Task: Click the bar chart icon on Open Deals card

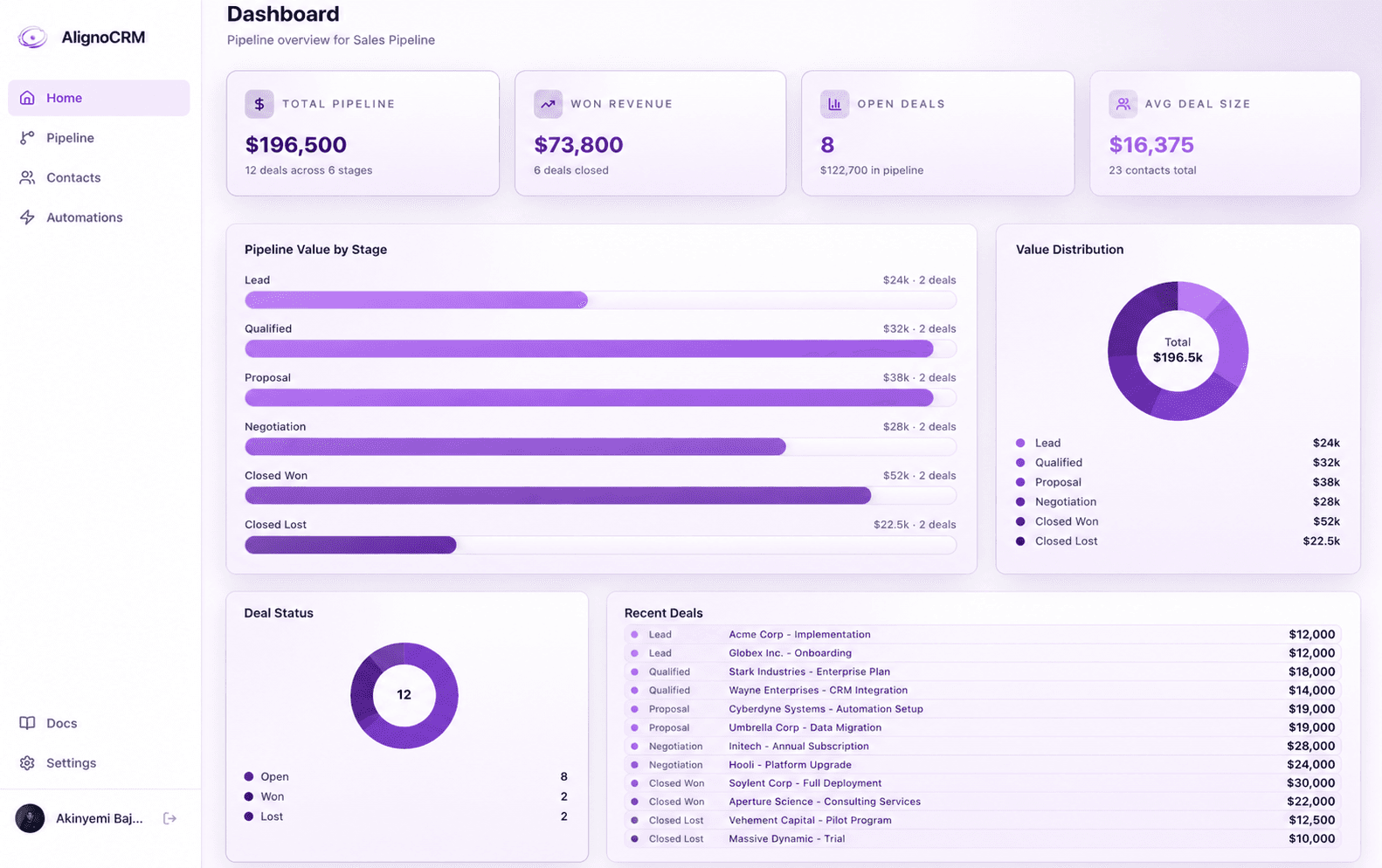Action: tap(834, 104)
